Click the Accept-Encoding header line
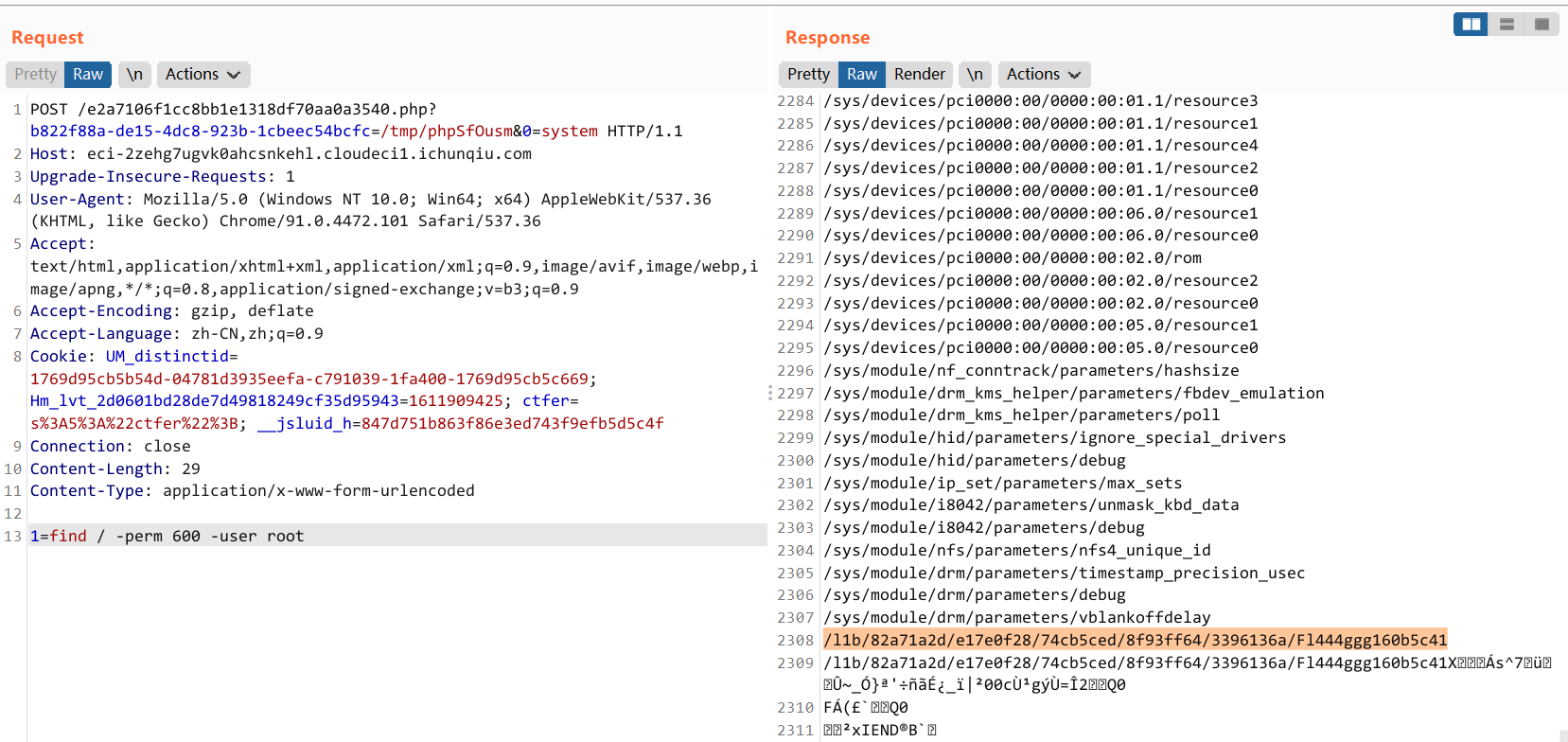 [172, 310]
